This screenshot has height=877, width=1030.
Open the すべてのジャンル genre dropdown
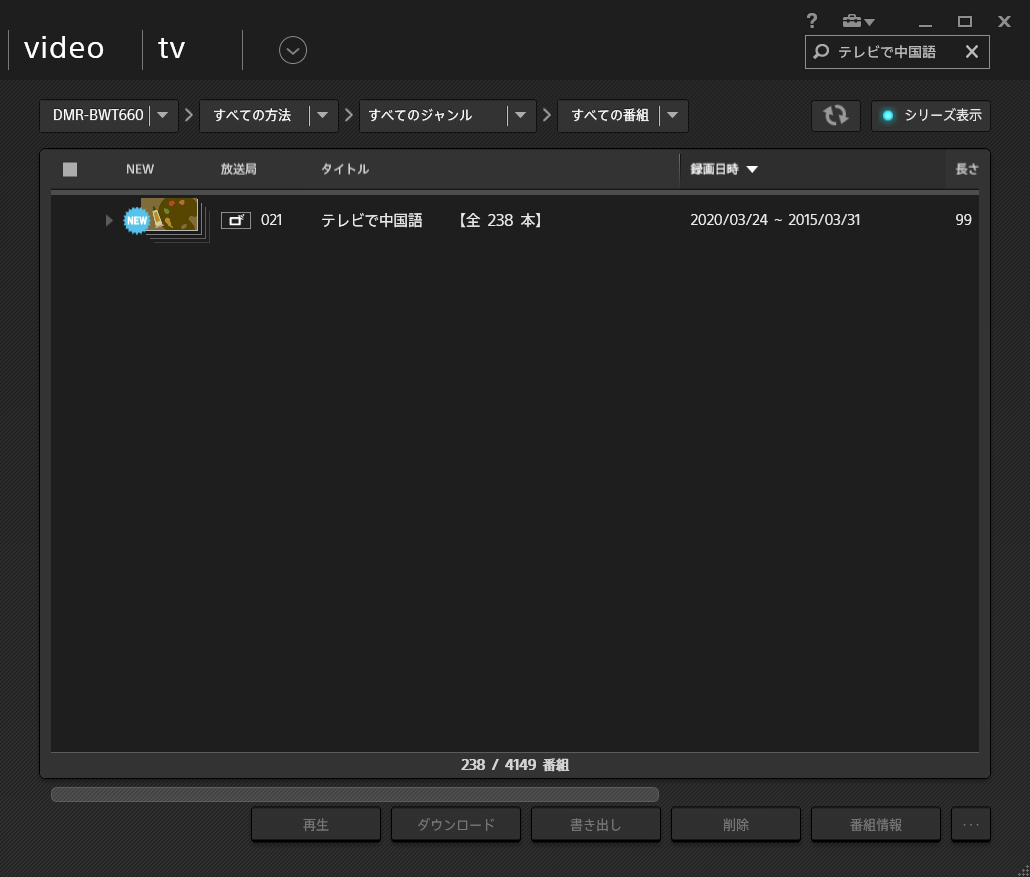520,115
